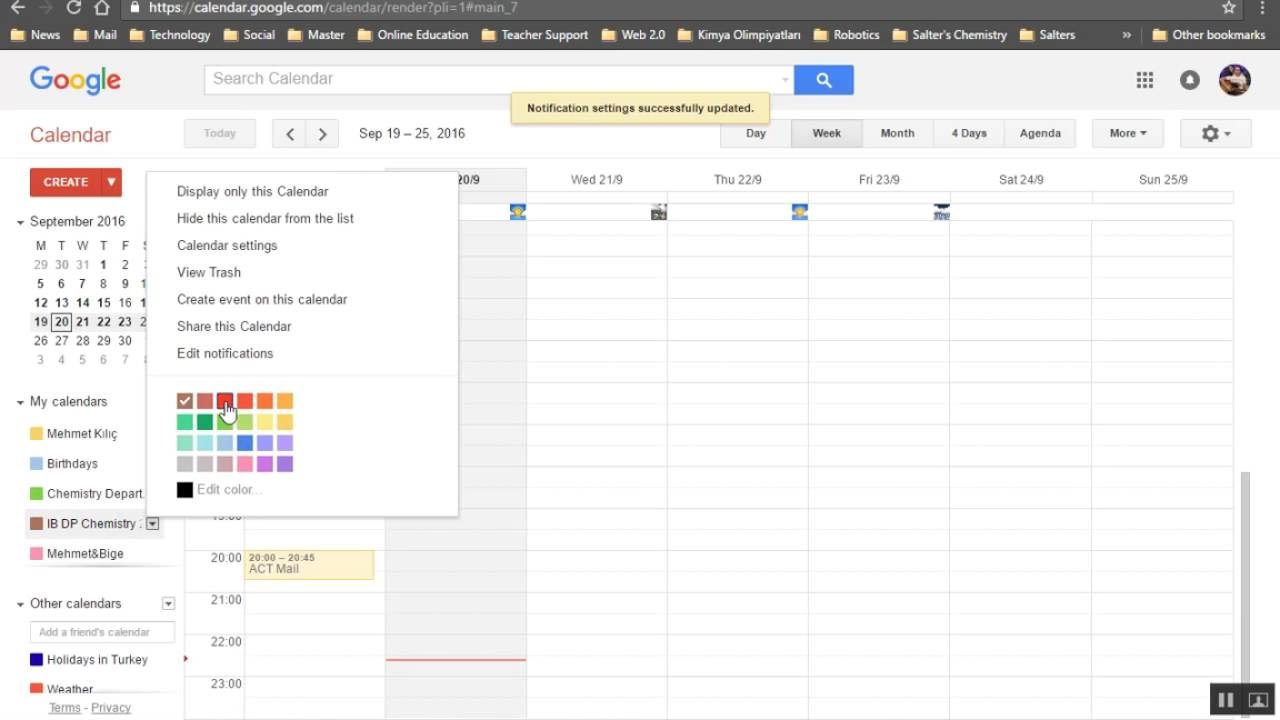Image resolution: width=1280 pixels, height=720 pixels.
Task: Select Share this Calendar
Action: click(x=234, y=326)
